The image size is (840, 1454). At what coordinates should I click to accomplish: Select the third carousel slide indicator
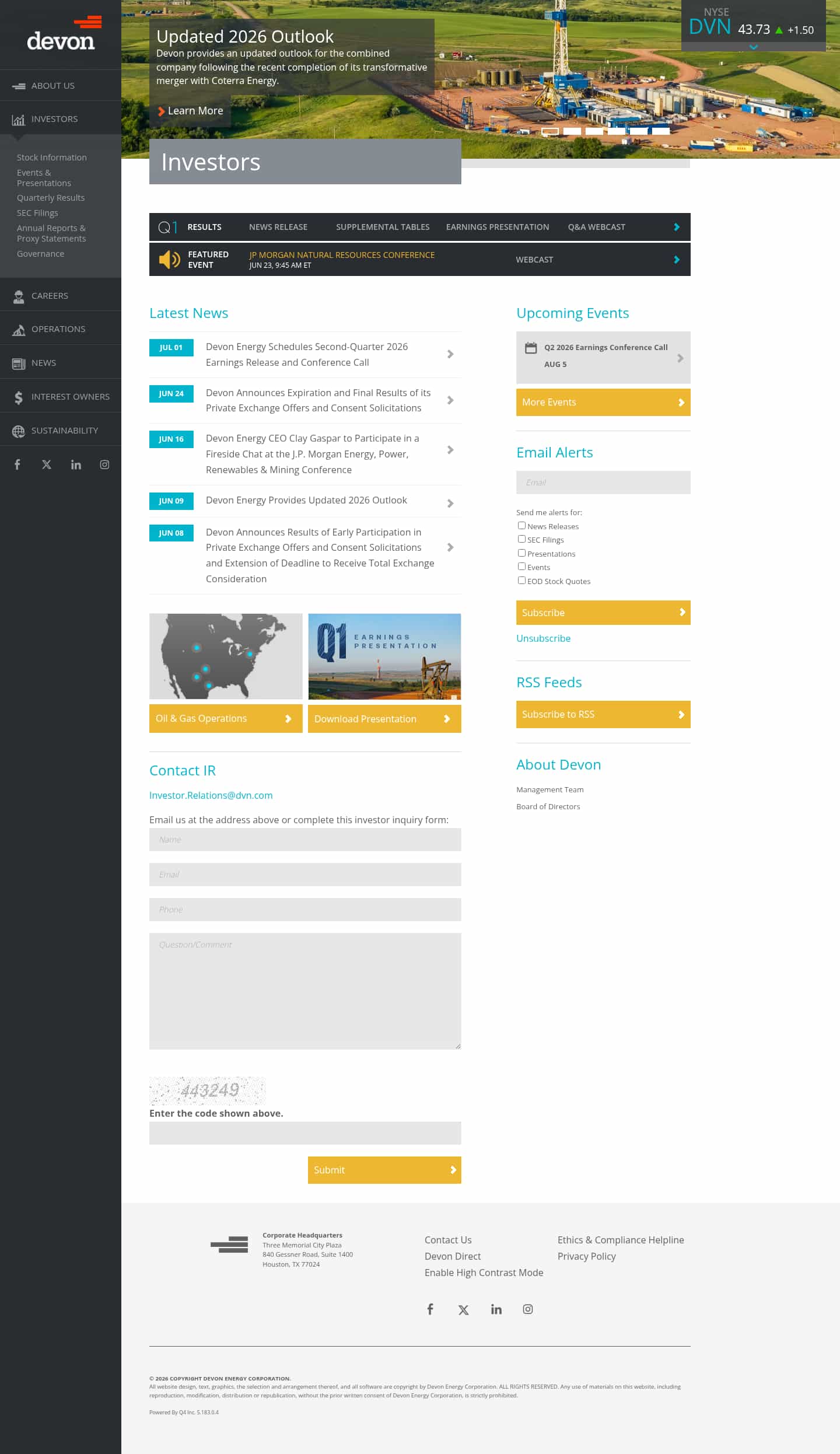pos(594,131)
